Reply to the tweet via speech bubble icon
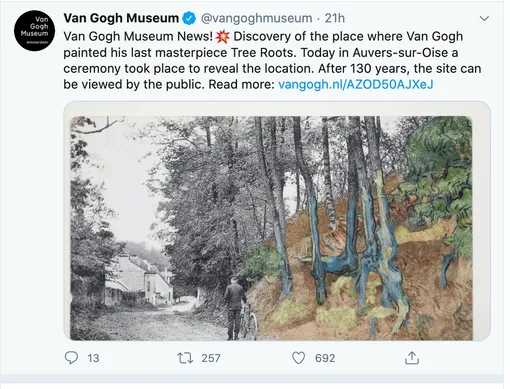 (x=71, y=358)
